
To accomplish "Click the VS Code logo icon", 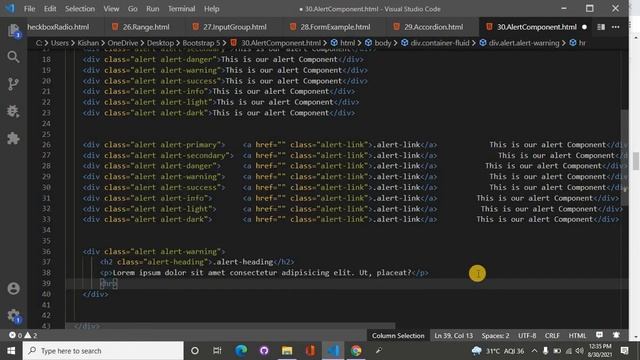I will pyautogui.click(x=9, y=8).
